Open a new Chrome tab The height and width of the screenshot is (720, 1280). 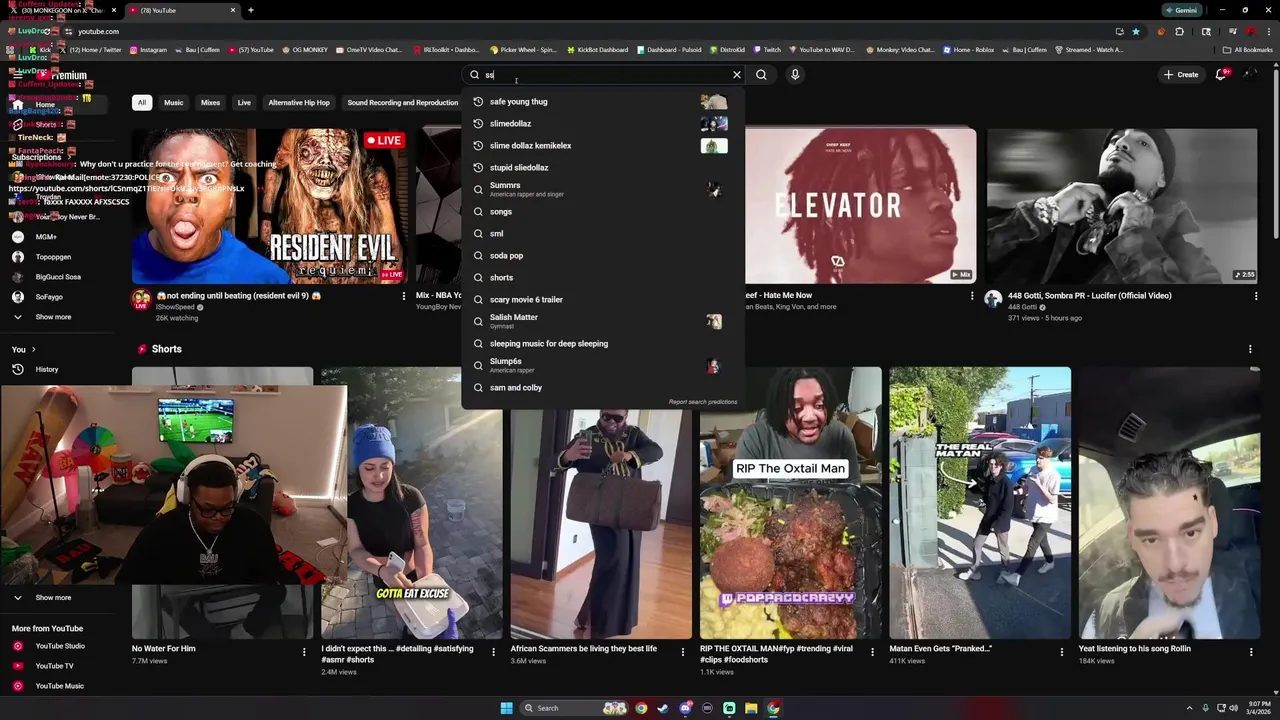251,10
